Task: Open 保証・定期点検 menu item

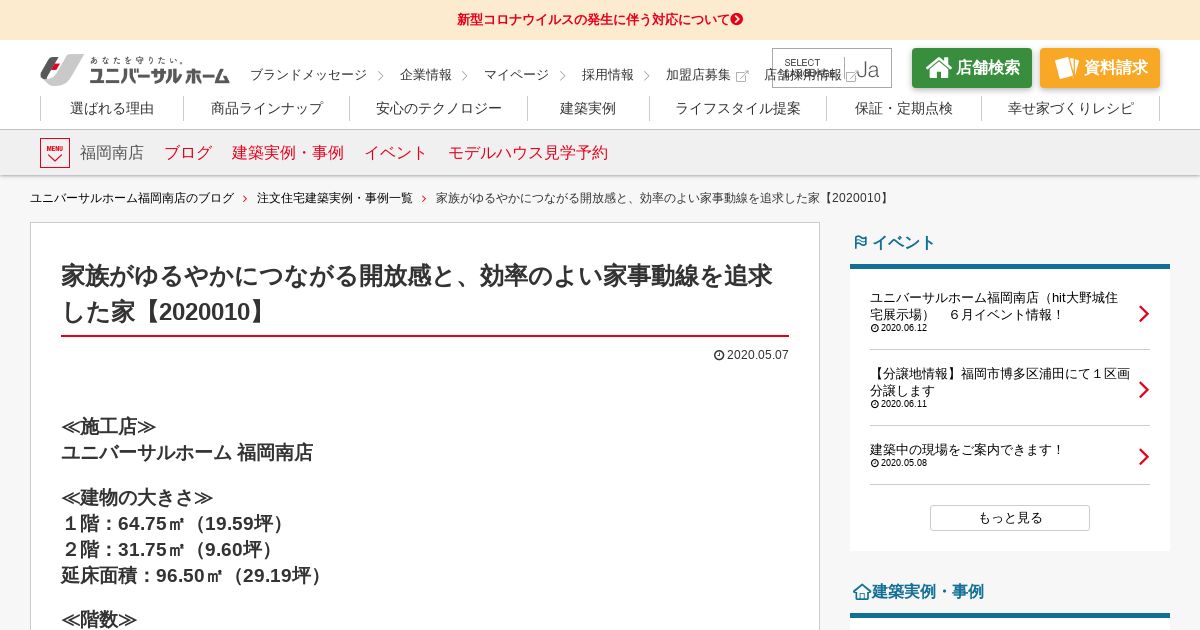Action: pyautogui.click(x=904, y=108)
